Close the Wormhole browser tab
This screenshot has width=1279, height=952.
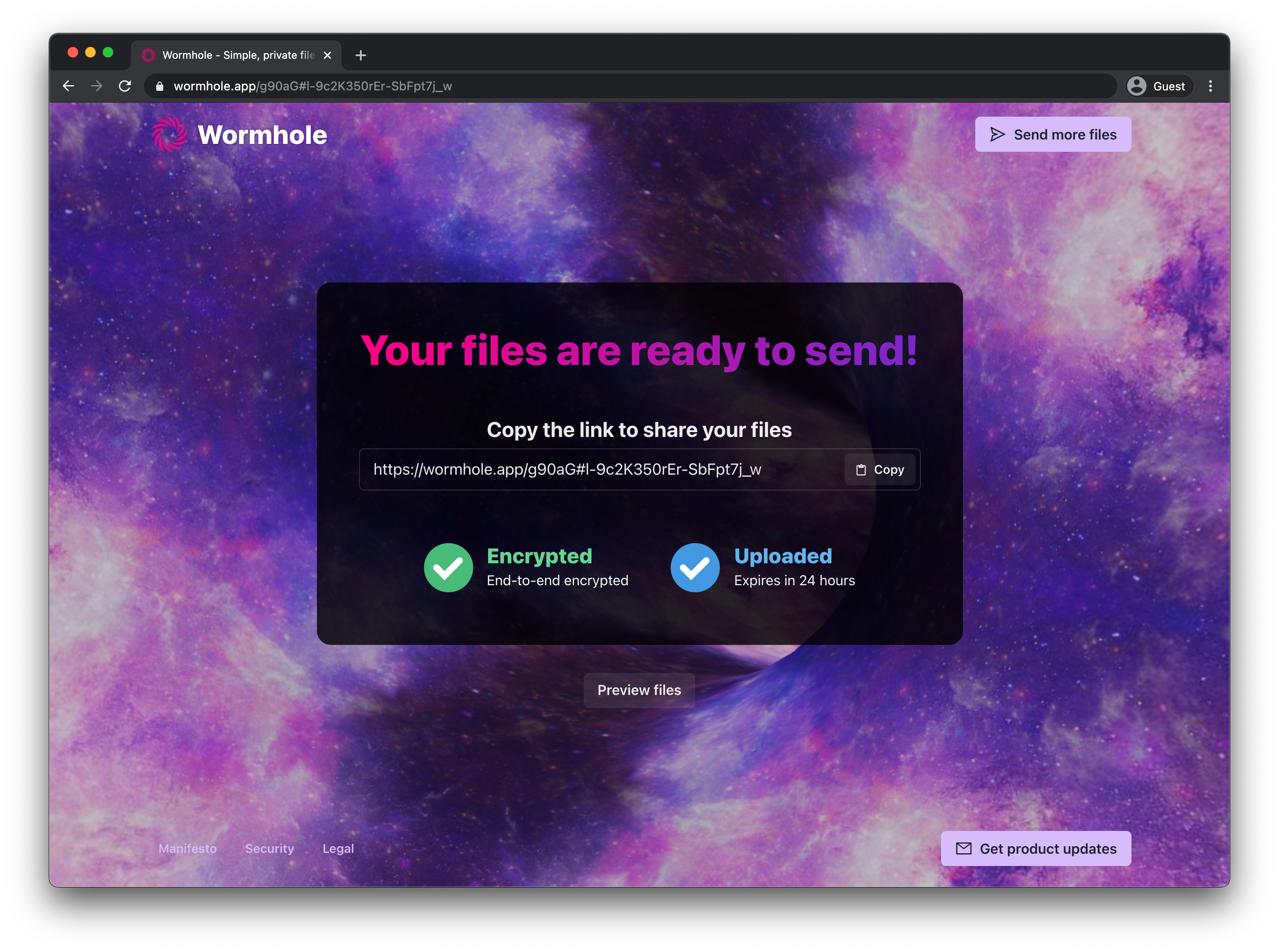[x=327, y=55]
